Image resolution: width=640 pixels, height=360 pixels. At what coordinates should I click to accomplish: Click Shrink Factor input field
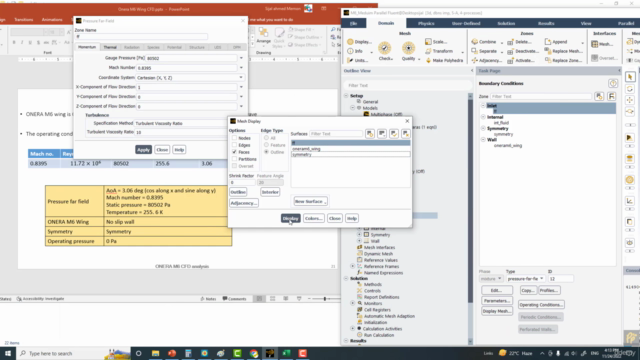pos(242,182)
